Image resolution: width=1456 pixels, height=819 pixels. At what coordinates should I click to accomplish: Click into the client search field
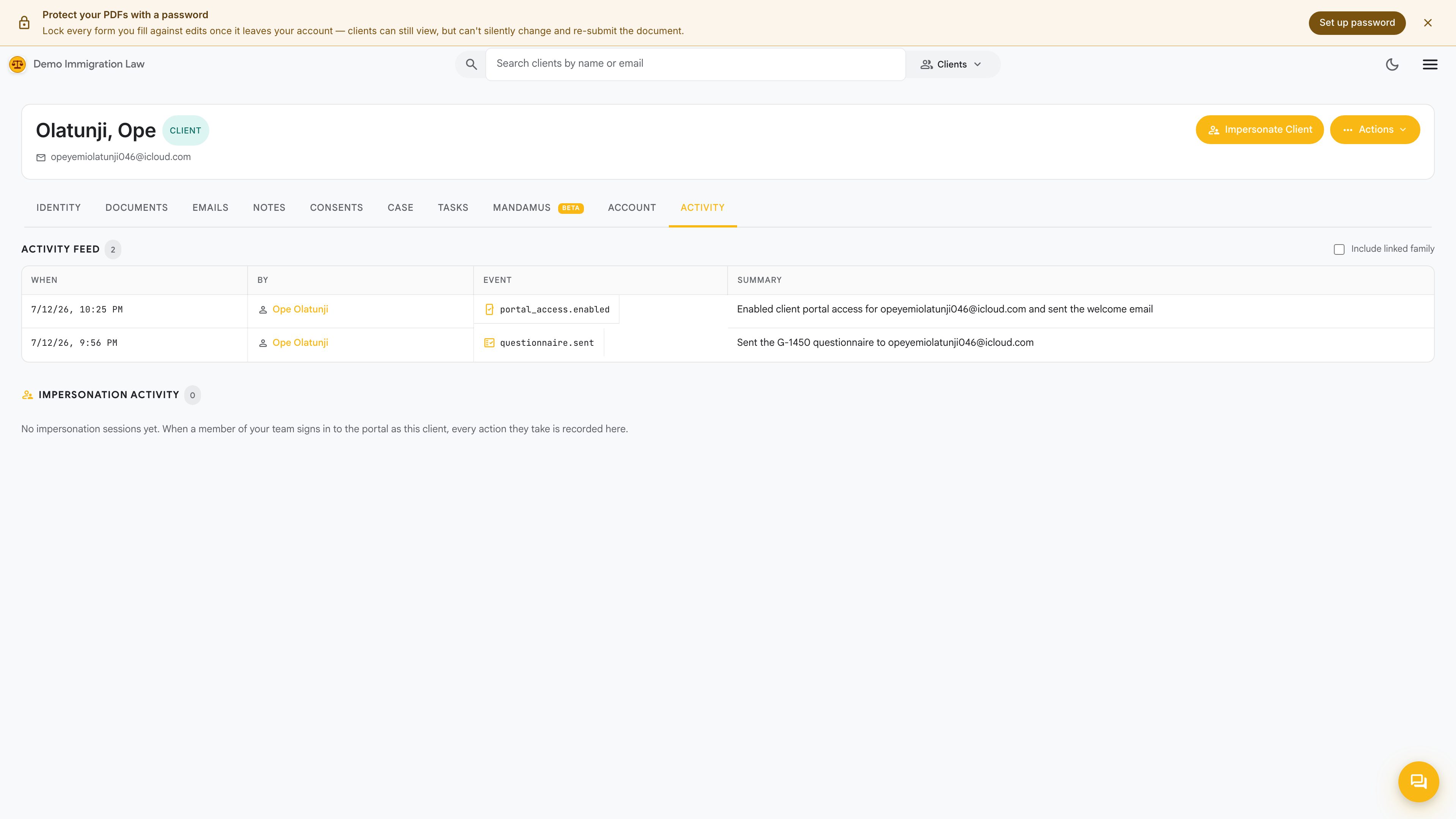pos(695,64)
